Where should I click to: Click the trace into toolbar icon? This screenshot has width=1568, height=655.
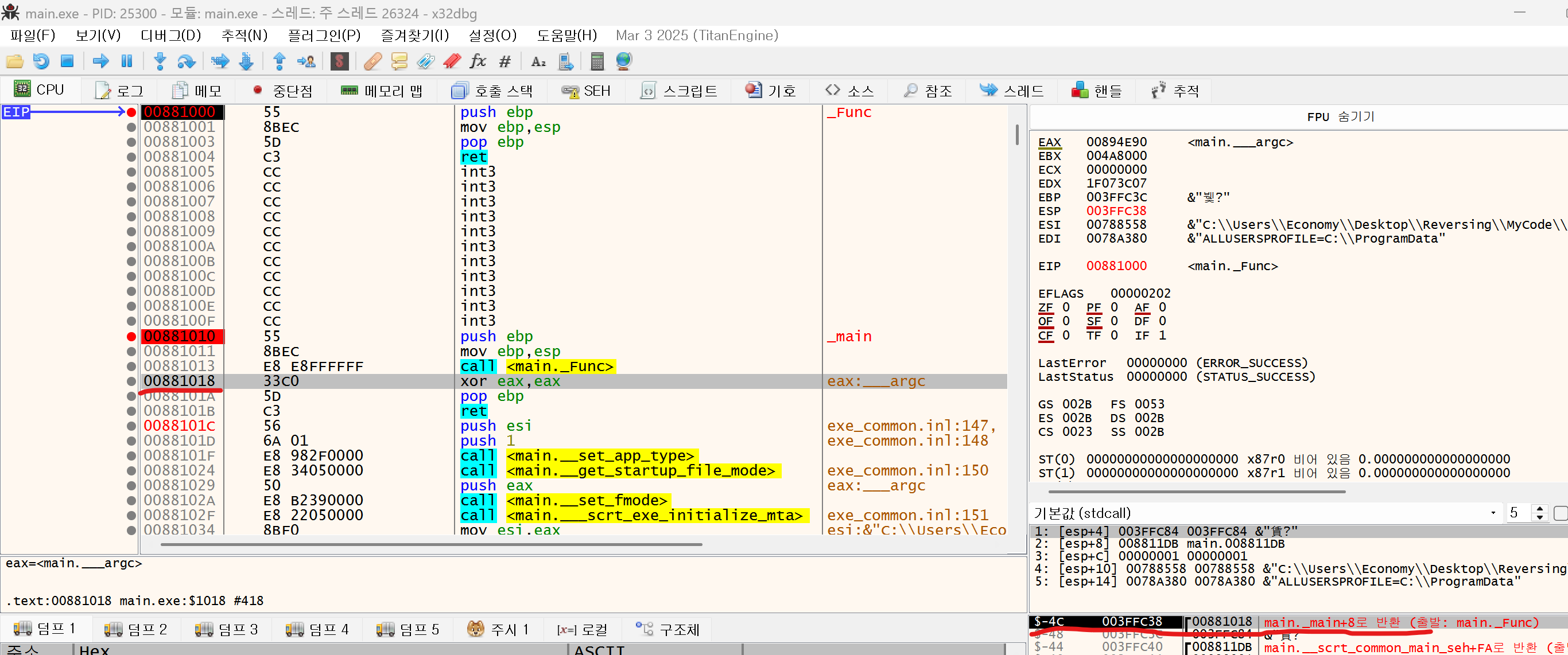(x=220, y=61)
